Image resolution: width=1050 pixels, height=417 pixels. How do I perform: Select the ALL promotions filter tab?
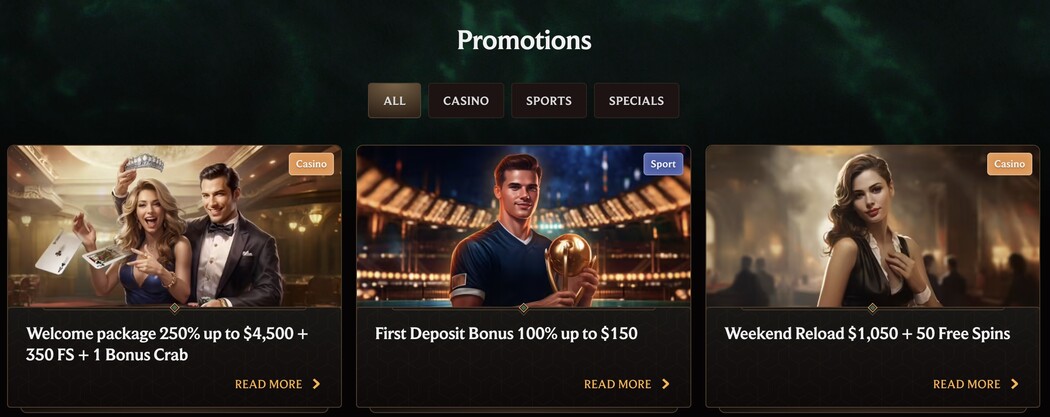(x=394, y=101)
